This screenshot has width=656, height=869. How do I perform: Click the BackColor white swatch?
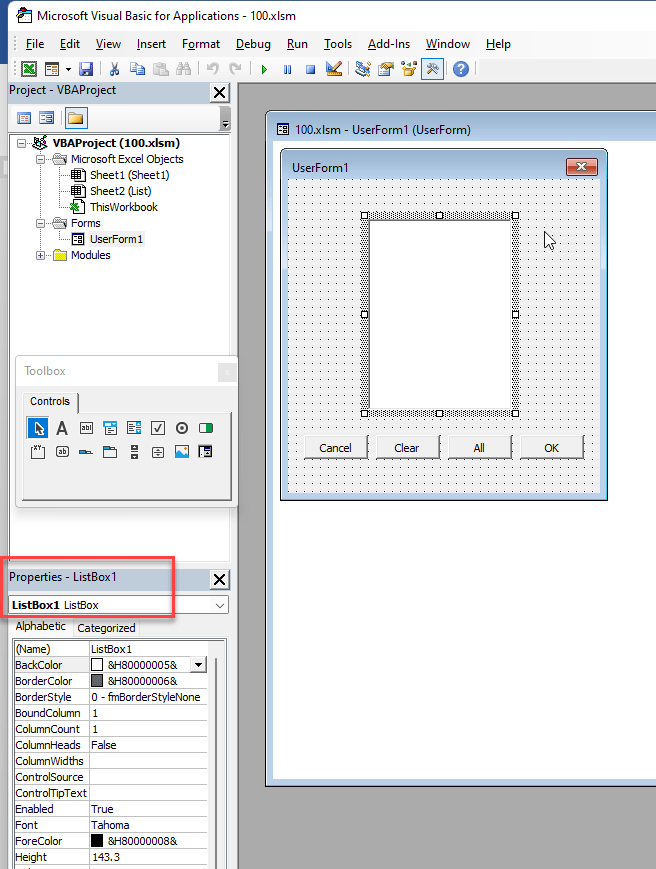click(97, 664)
